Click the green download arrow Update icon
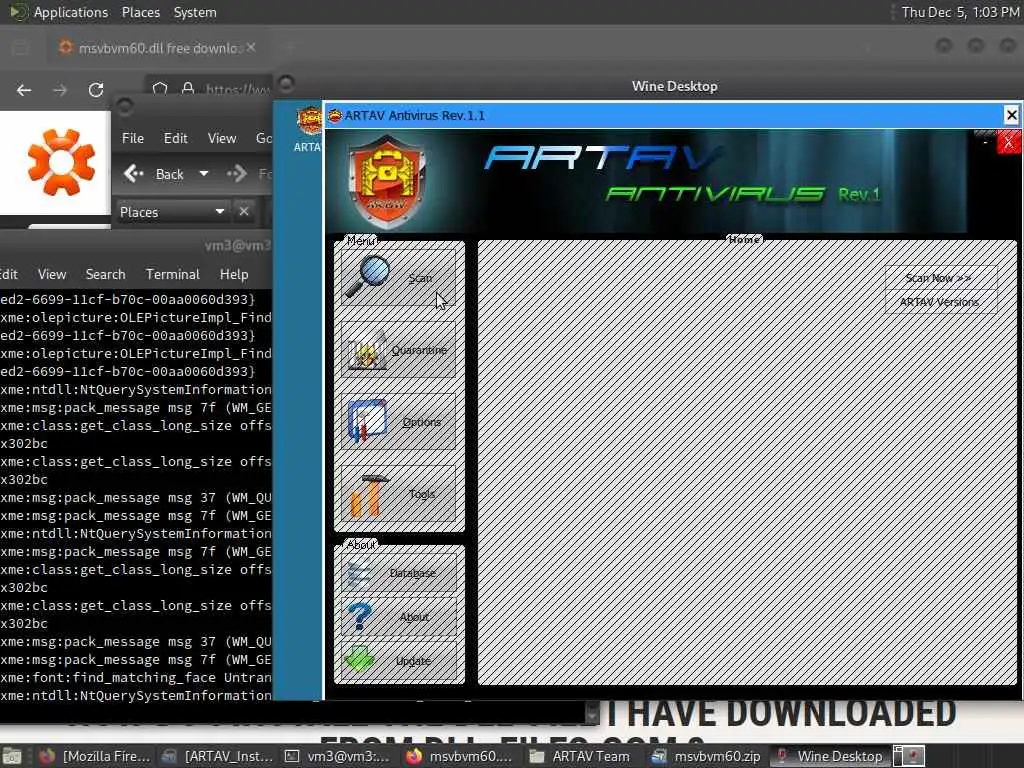 (359, 660)
